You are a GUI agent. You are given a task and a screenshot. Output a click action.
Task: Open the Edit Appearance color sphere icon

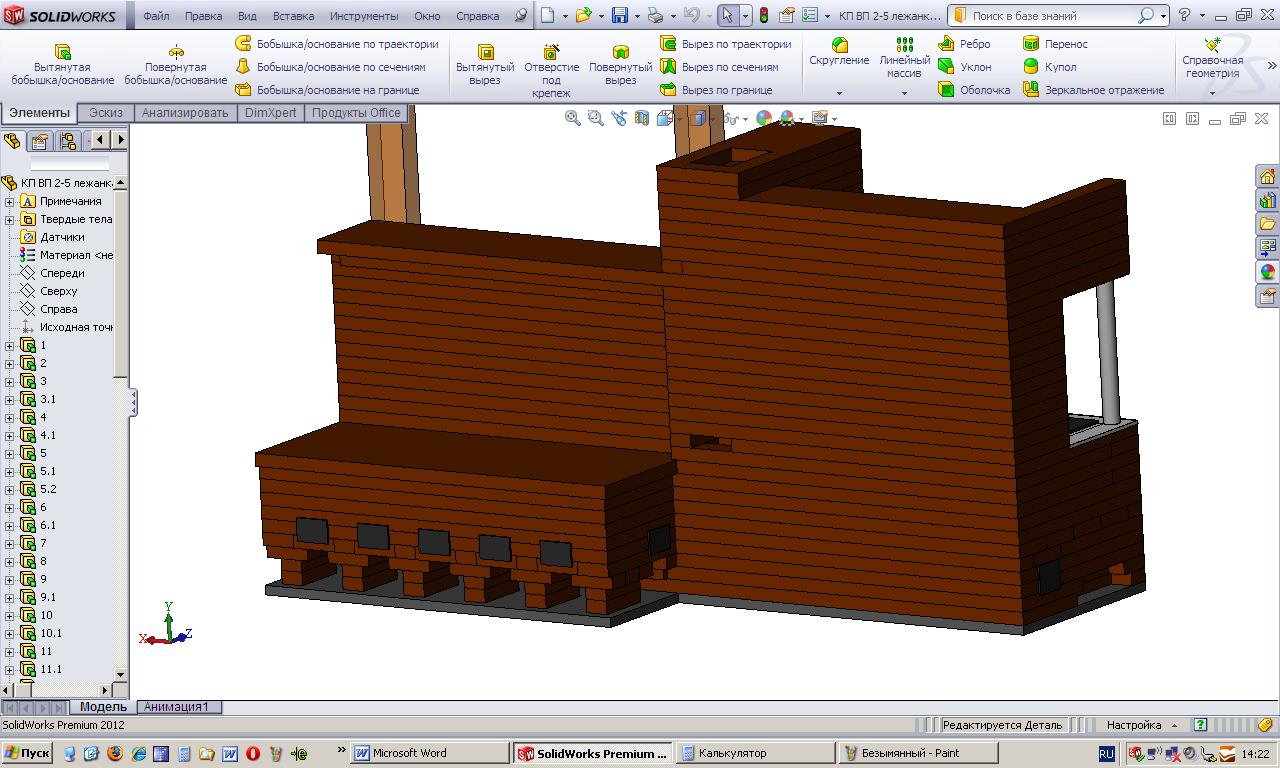[764, 118]
